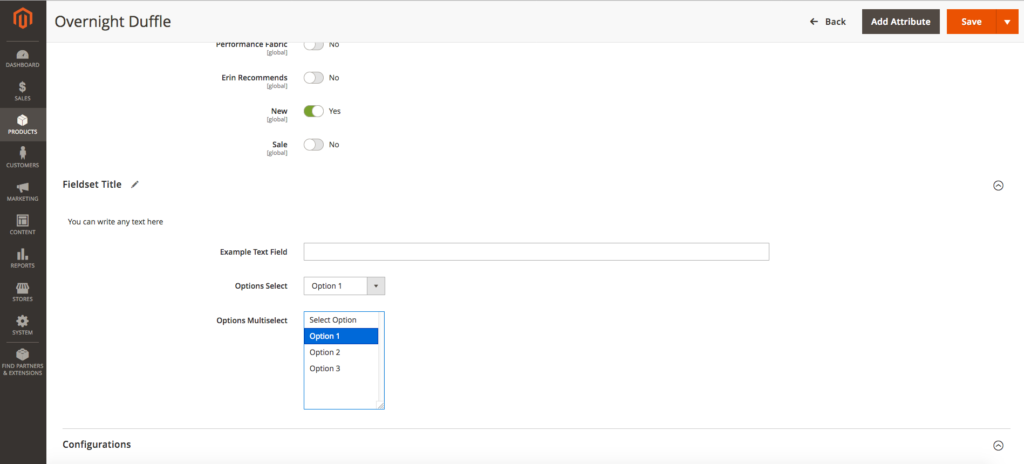Screen dimensions: 1024x464
Task: Click the Configurations heading text
Action: (x=97, y=444)
